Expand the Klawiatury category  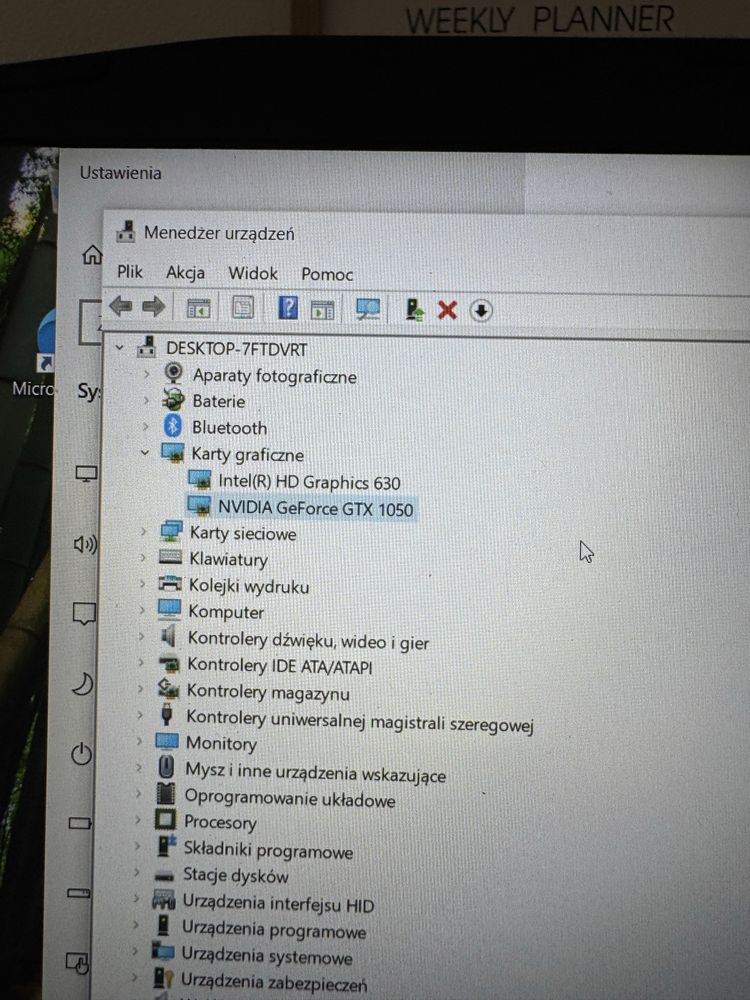click(143, 557)
